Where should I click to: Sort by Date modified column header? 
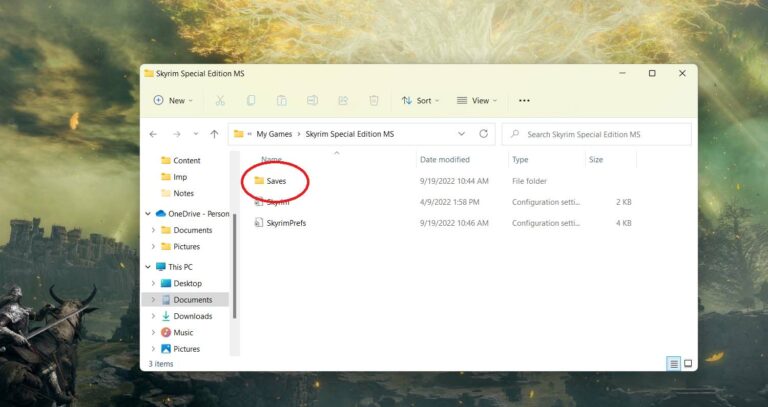click(x=445, y=160)
